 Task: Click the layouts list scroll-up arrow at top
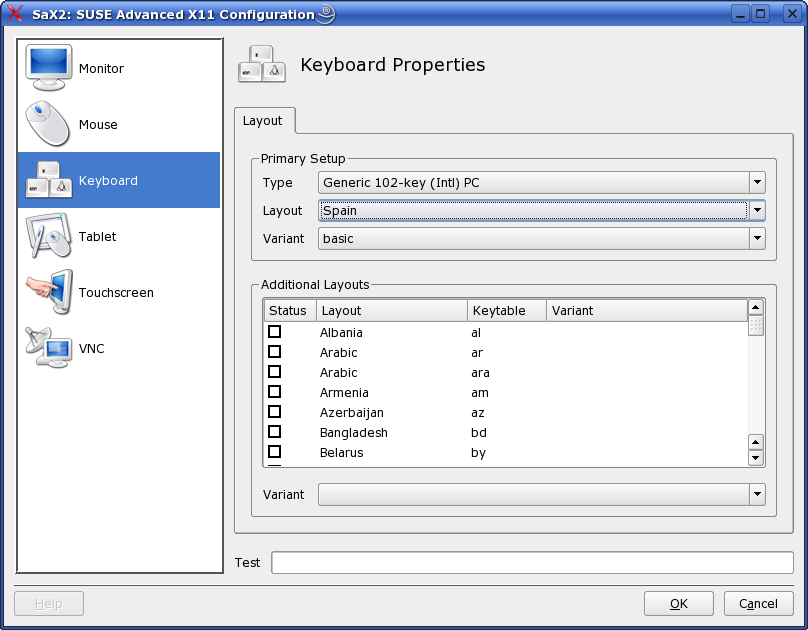[x=755, y=308]
